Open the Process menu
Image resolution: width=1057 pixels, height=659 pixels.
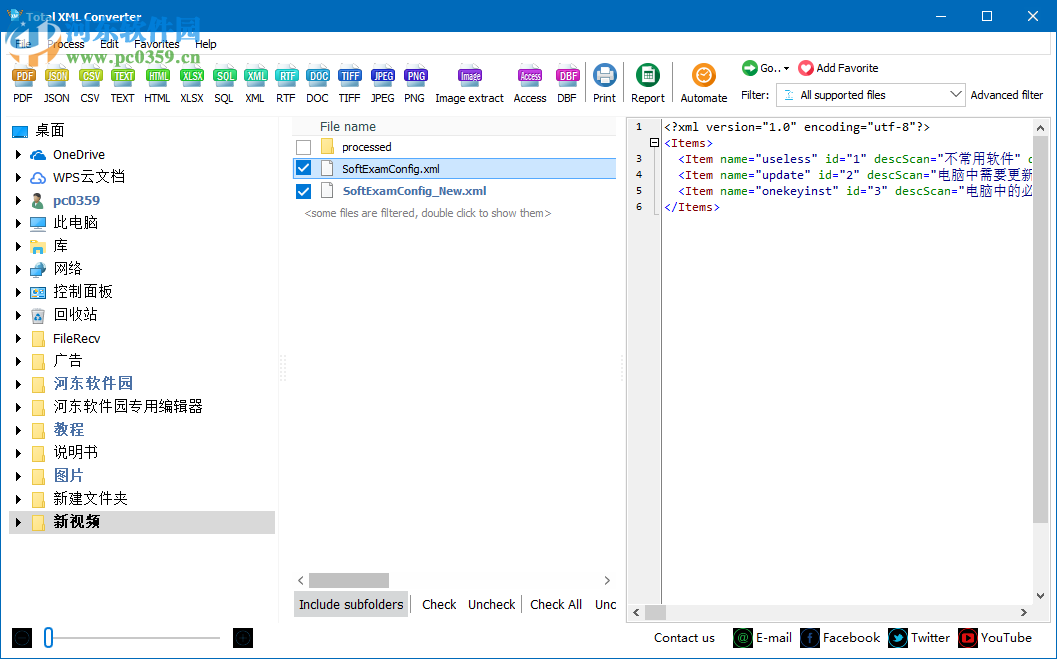click(x=65, y=43)
